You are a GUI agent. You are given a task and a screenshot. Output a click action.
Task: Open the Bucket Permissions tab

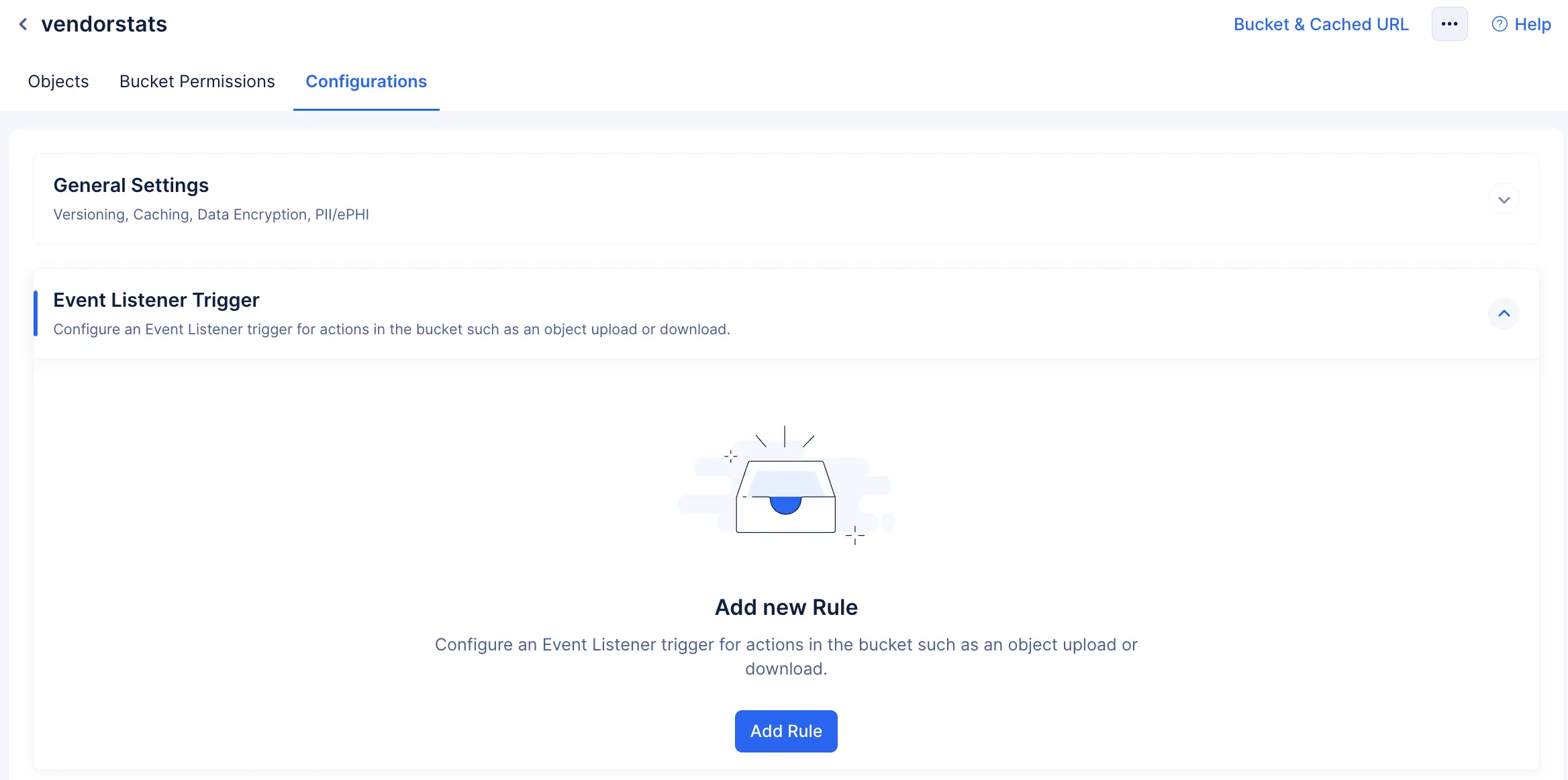point(197,81)
